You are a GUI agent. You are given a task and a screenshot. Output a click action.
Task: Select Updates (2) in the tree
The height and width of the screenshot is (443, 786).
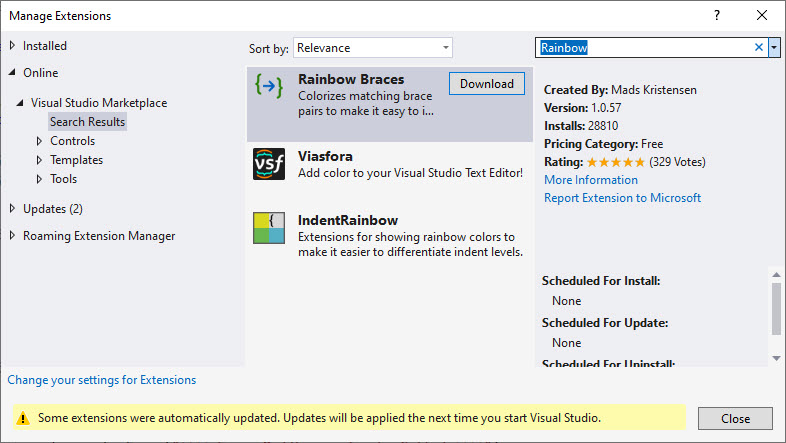click(x=53, y=208)
